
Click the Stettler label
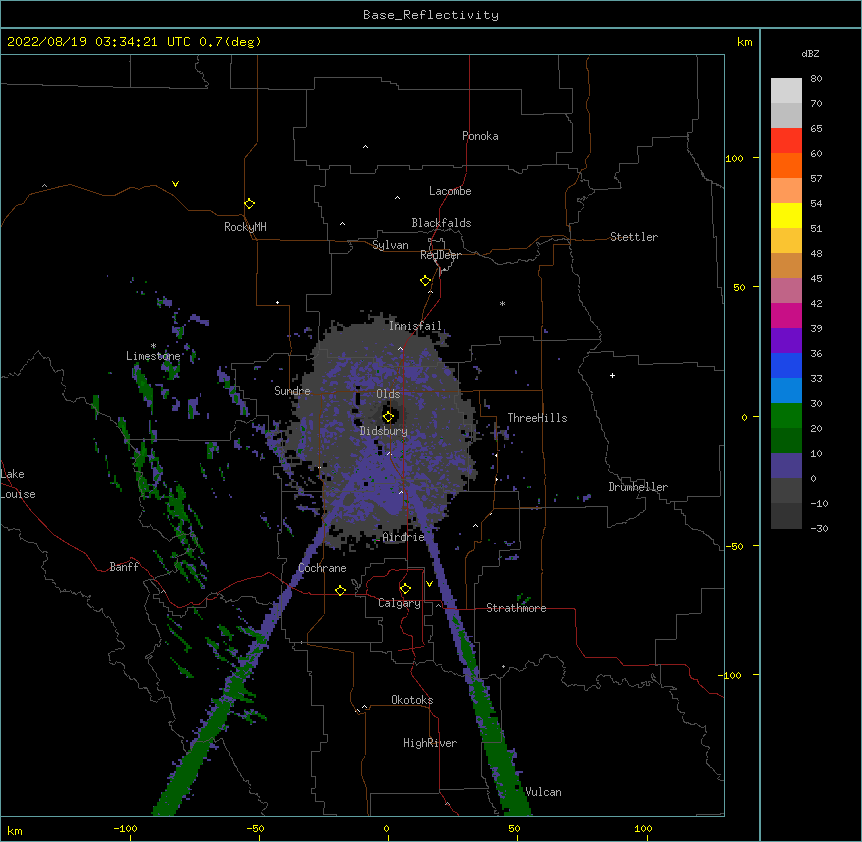click(634, 237)
